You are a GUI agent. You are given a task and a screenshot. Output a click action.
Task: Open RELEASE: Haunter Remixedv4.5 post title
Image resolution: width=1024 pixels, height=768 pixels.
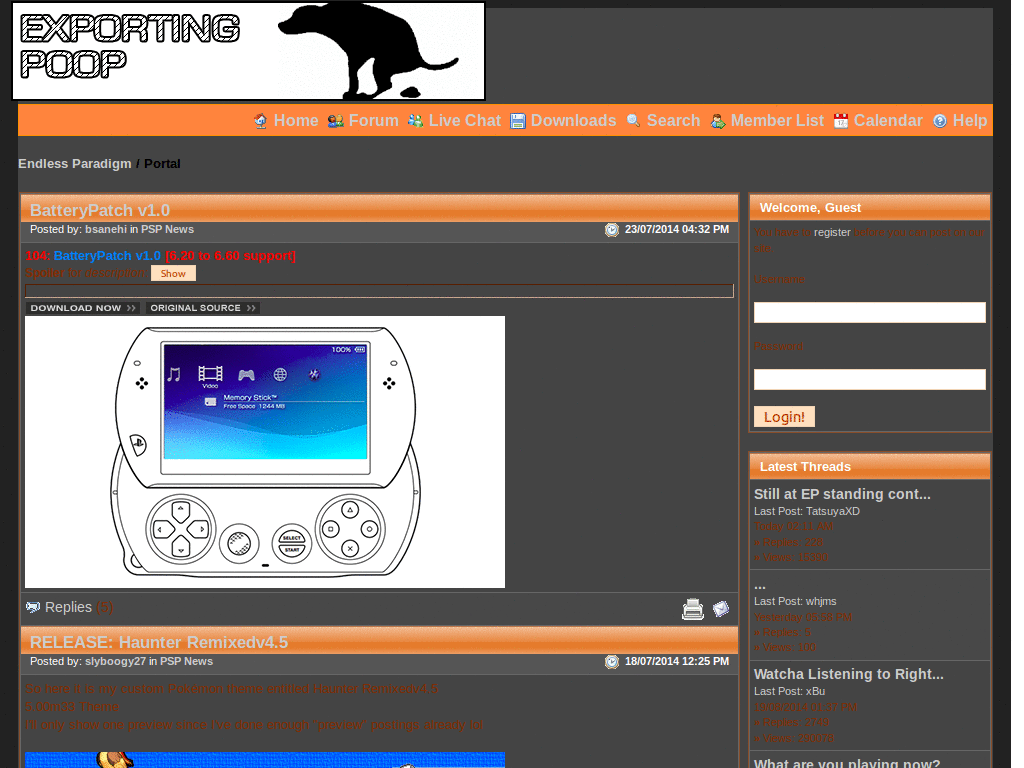(159, 642)
